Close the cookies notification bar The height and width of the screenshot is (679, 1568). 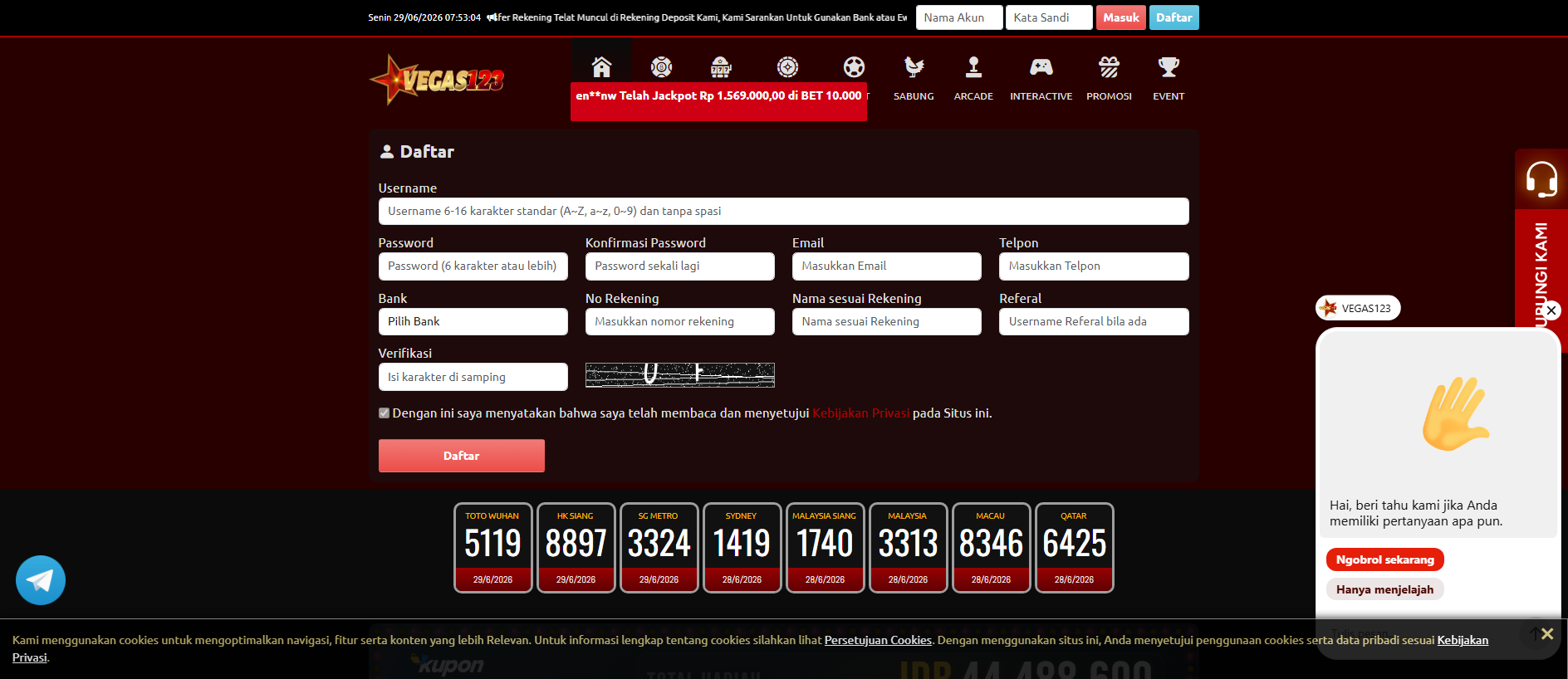coord(1546,633)
